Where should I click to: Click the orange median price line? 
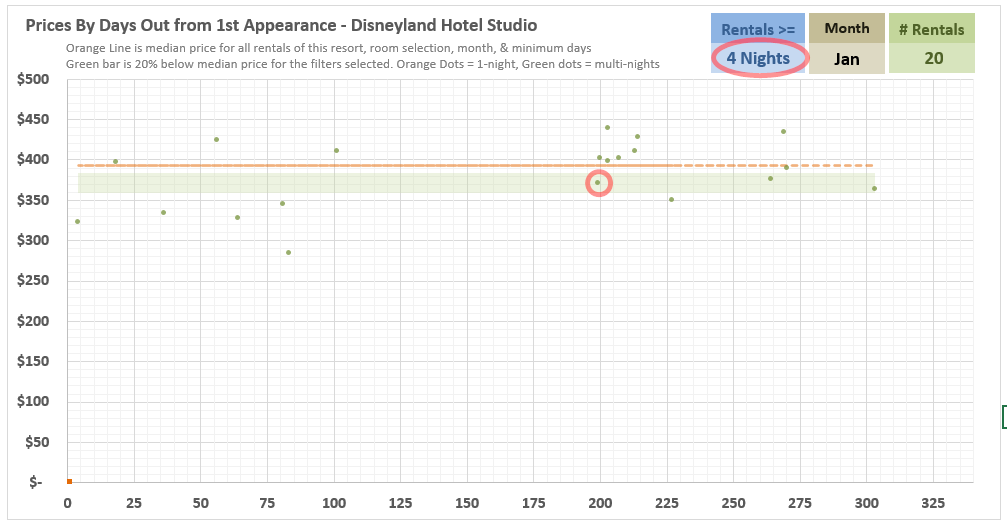coord(475,166)
